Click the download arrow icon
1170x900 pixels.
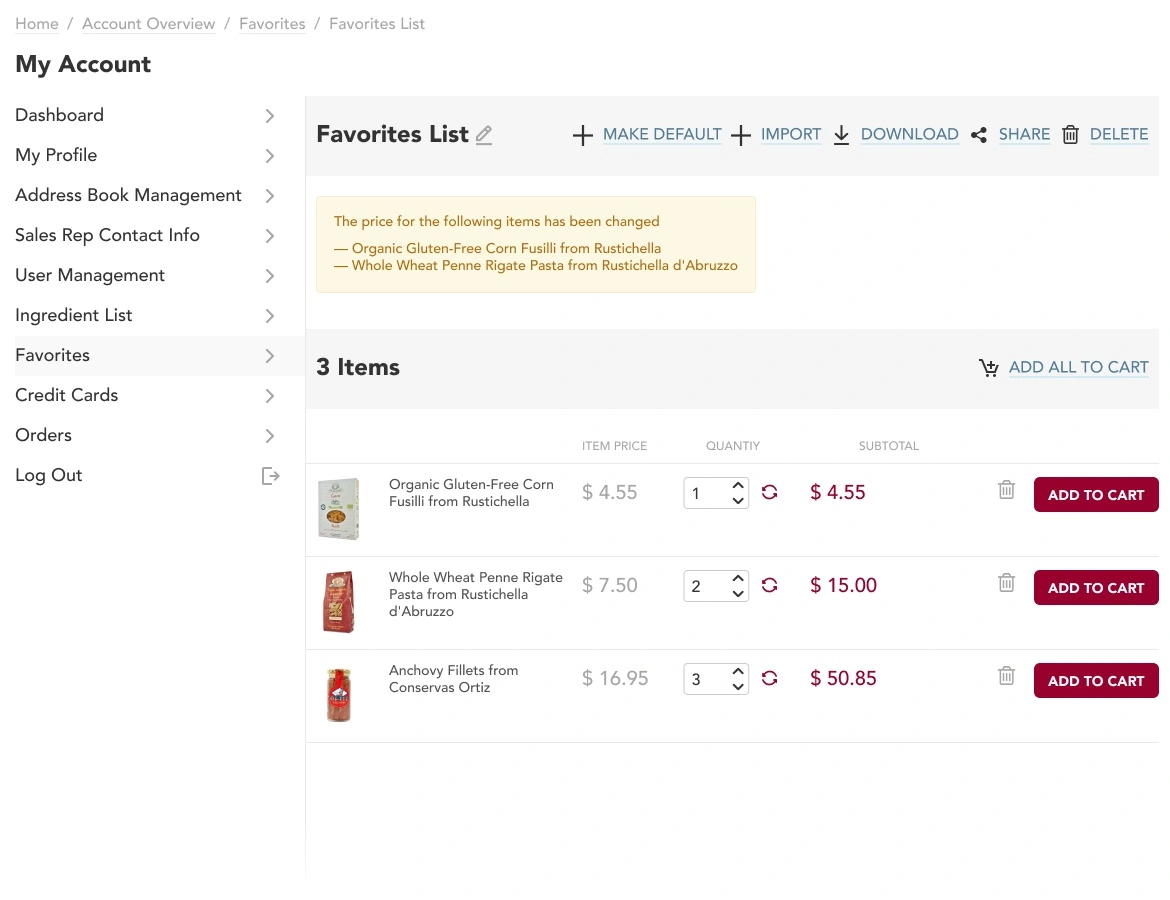click(841, 135)
